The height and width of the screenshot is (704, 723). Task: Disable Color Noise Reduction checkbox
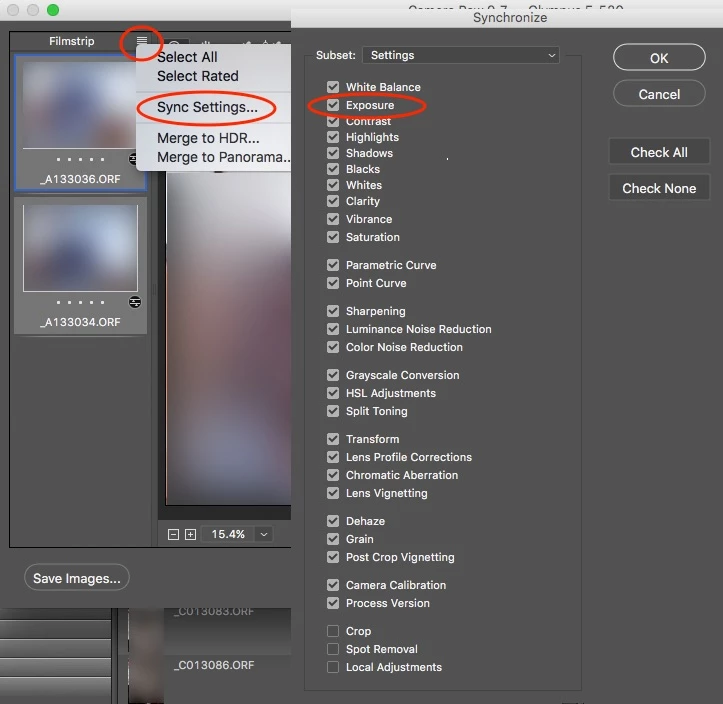[x=333, y=348]
